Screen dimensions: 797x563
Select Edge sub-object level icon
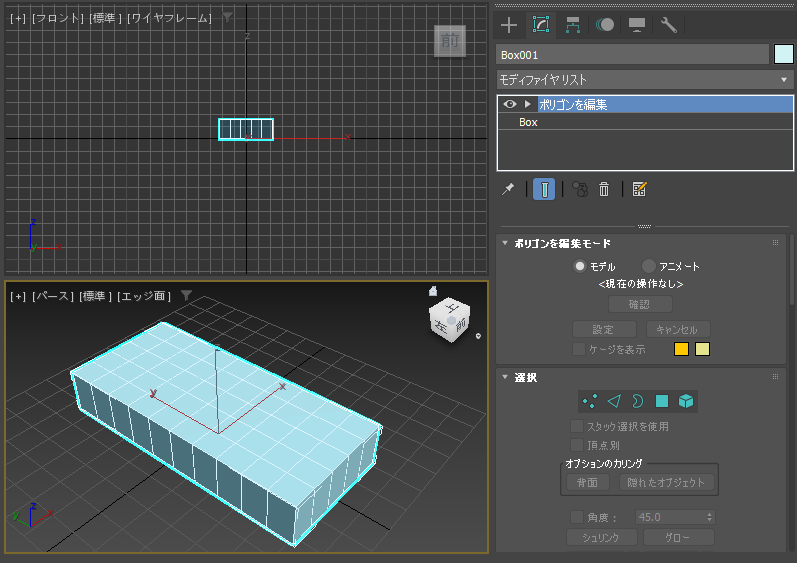[614, 401]
